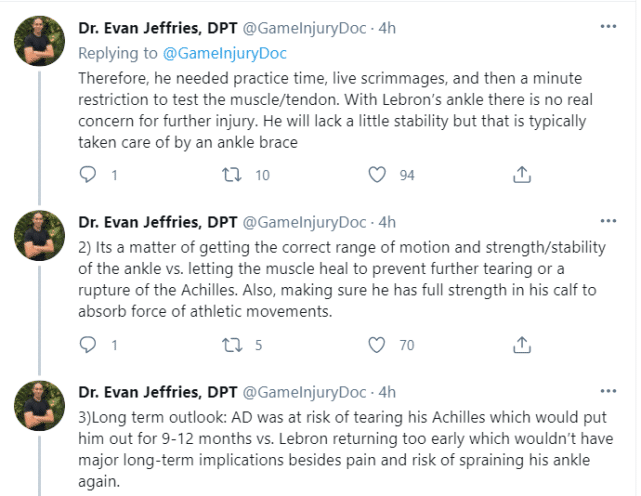The width and height of the screenshot is (641, 496).
Task: Click @GameInjuryDoc handle on second tweet
Action: pyautogui.click(x=304, y=221)
